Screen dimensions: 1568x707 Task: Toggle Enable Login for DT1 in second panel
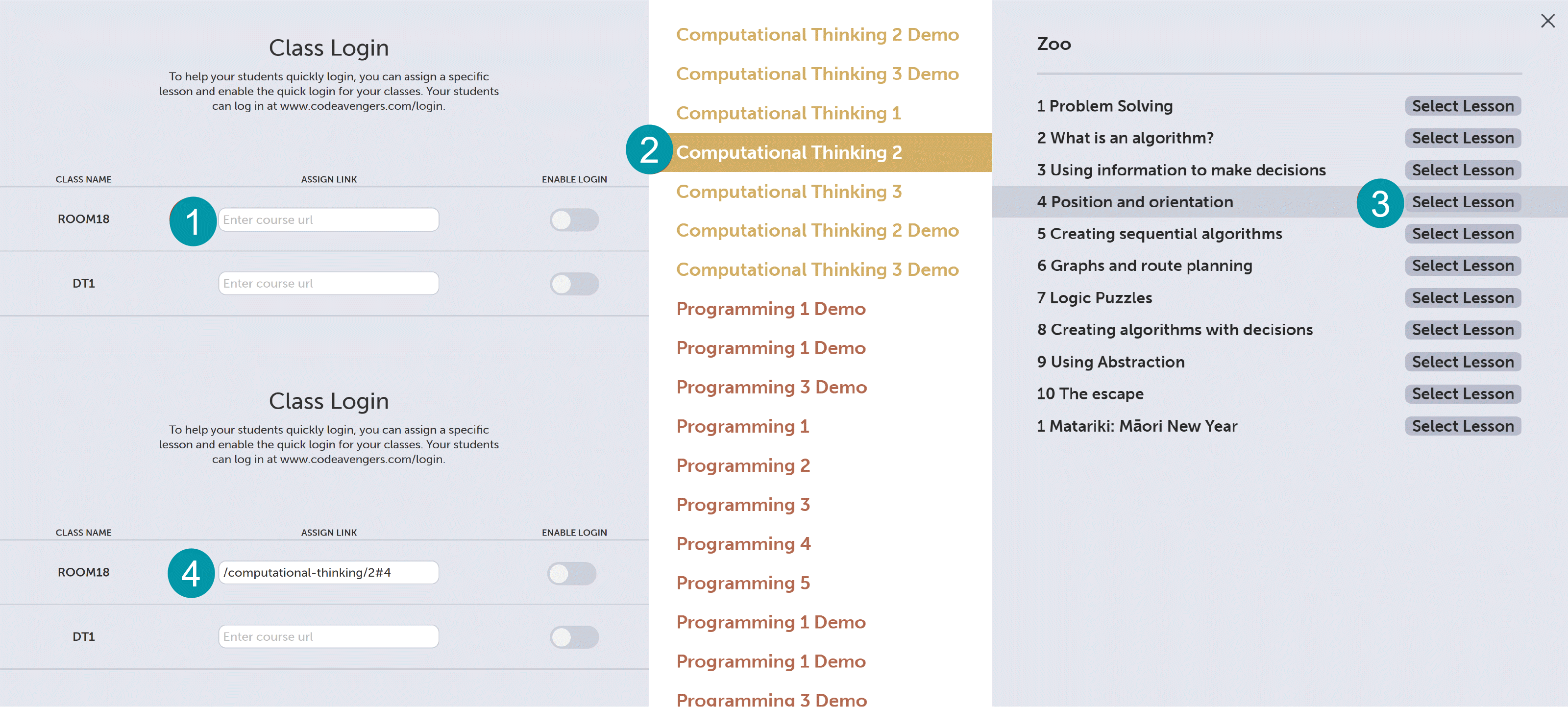(573, 636)
